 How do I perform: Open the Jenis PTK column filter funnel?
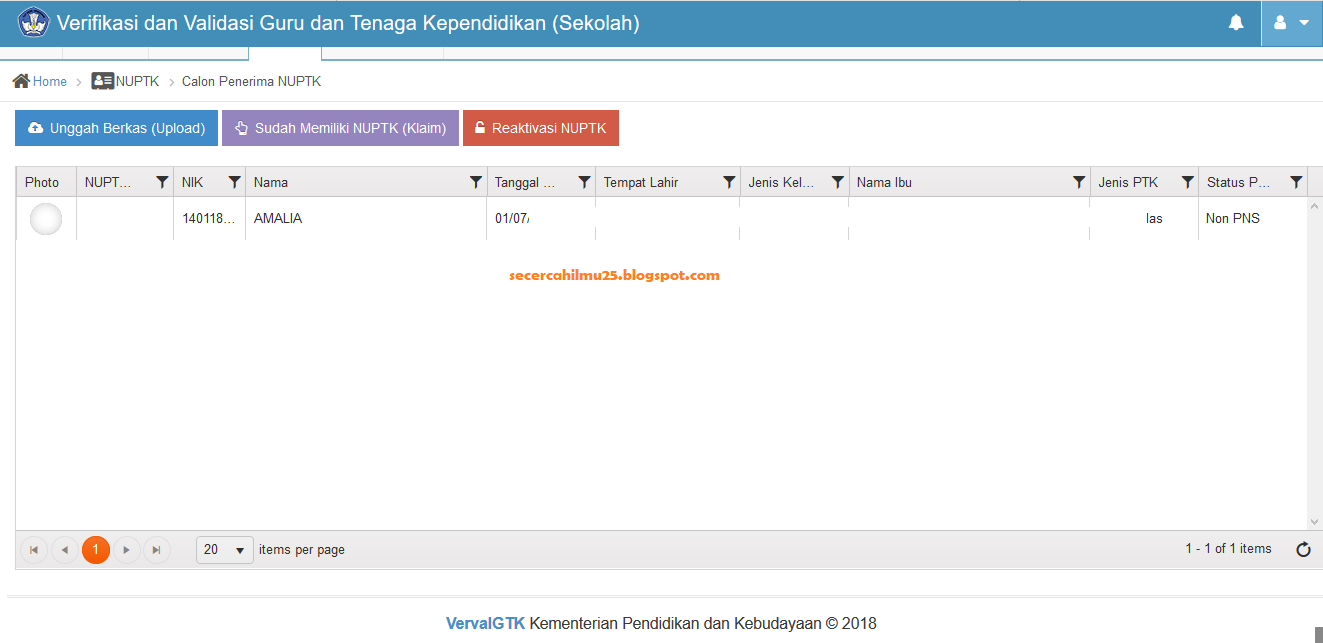(x=1187, y=182)
